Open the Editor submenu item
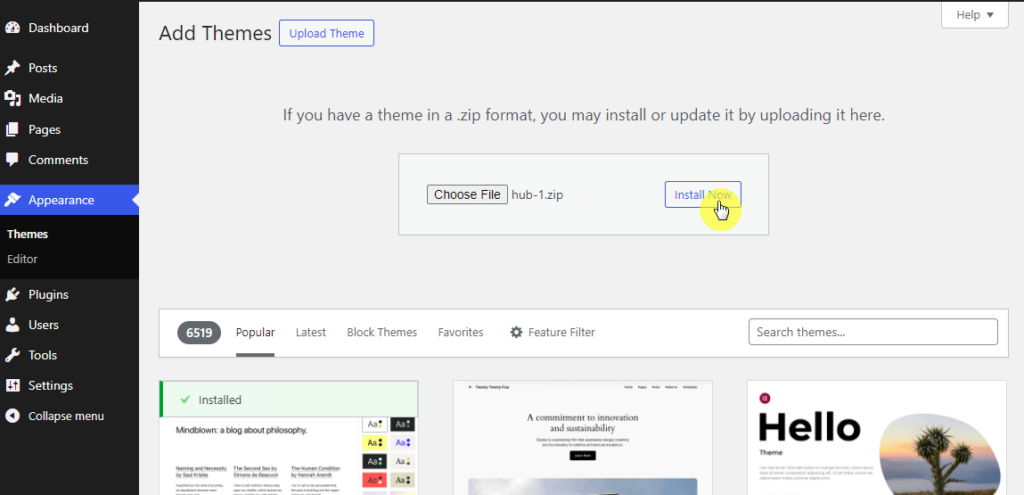1024x495 pixels. 22,259
